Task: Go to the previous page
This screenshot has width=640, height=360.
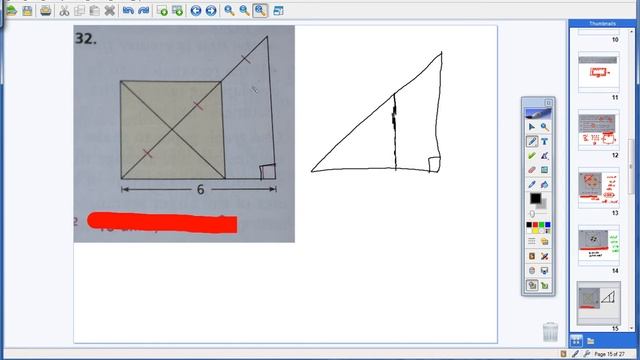Action: tap(196, 11)
